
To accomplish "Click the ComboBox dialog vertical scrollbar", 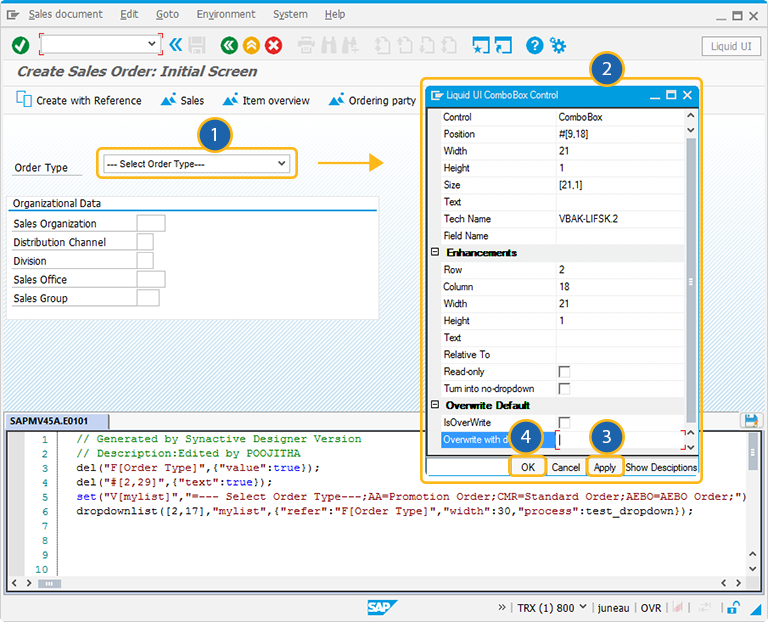I will (x=691, y=279).
